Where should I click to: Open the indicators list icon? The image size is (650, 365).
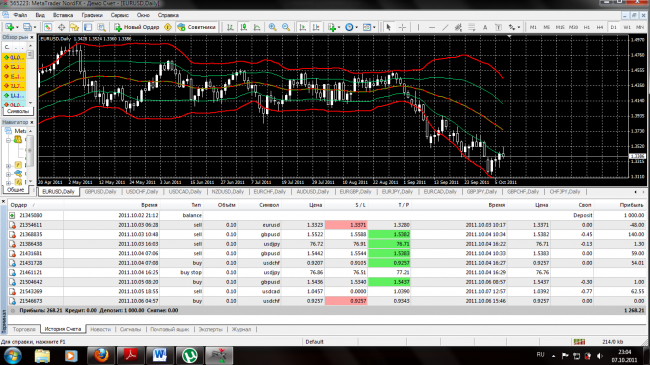point(332,27)
